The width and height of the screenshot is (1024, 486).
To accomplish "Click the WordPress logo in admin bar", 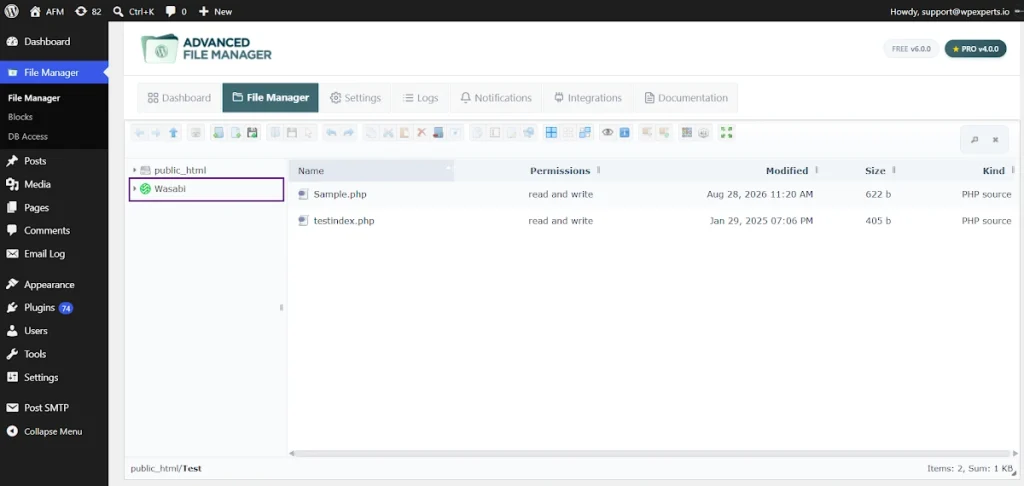I will click(12, 11).
